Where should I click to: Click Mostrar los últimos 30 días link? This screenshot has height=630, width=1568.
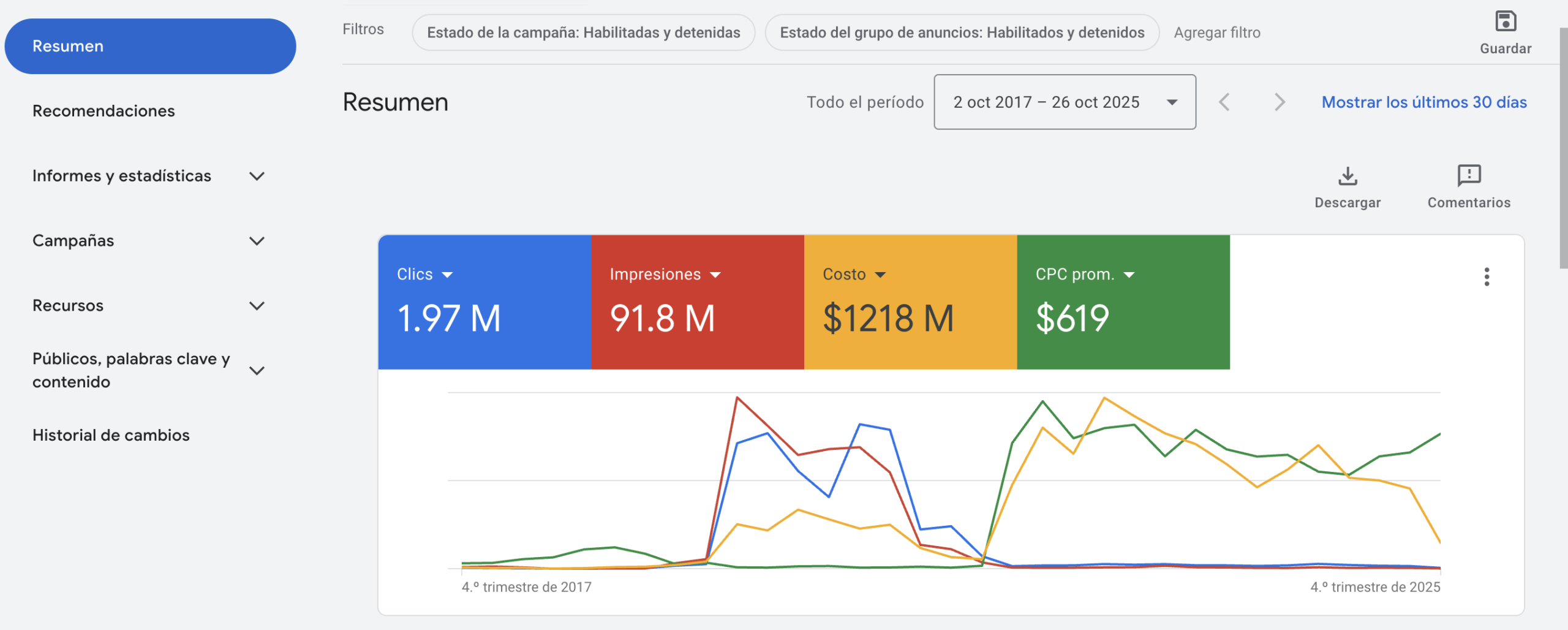pos(1423,102)
